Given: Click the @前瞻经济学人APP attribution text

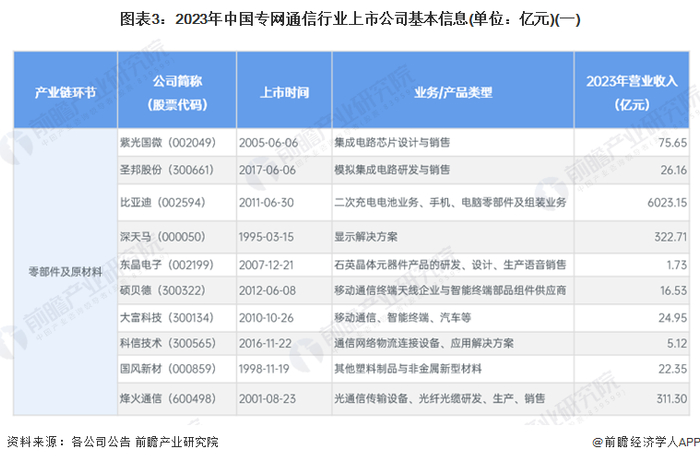Looking at the screenshot, I should coord(646,442).
